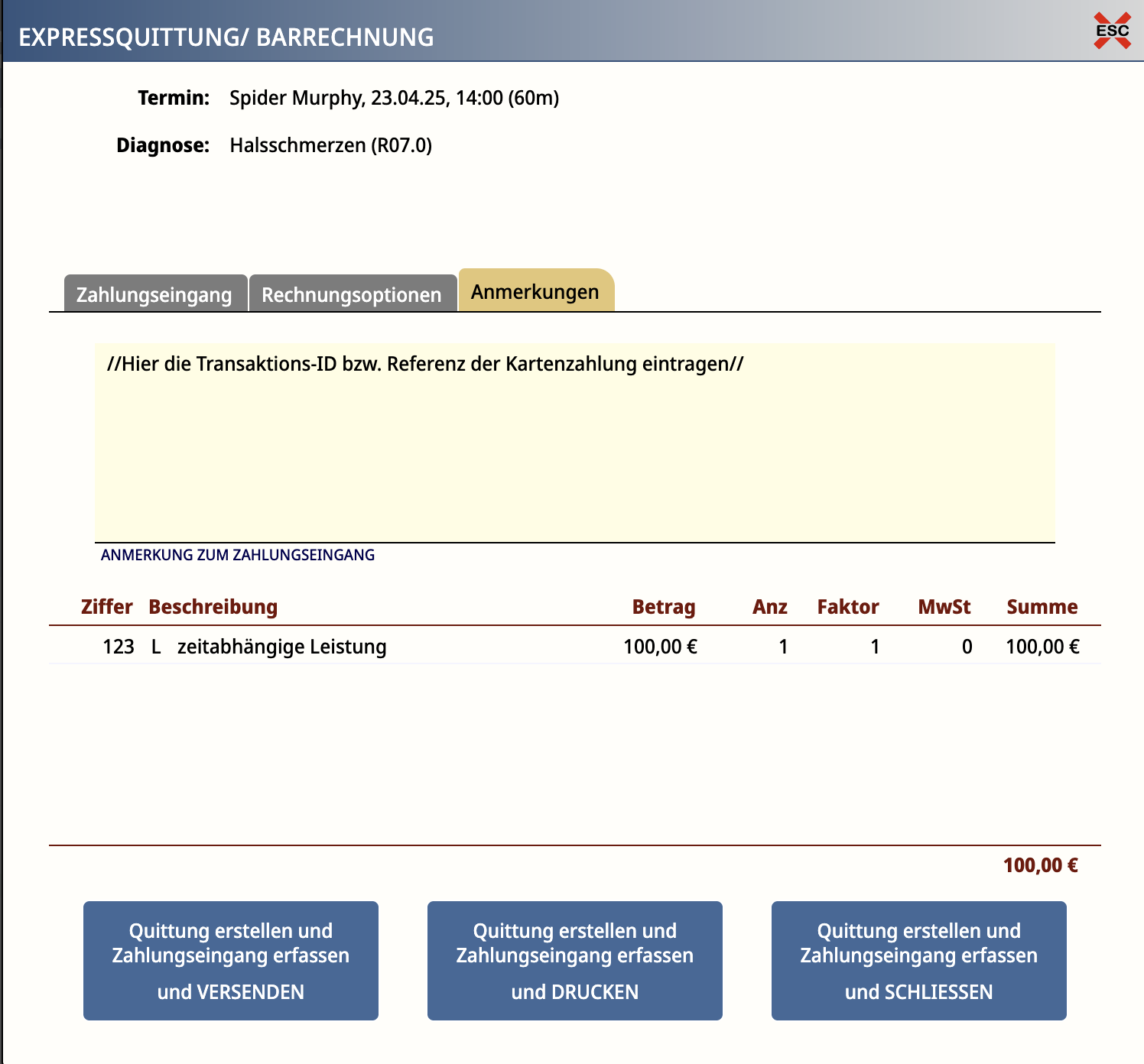
Task: Open the Rechnungsoptionen tab
Action: (x=353, y=294)
